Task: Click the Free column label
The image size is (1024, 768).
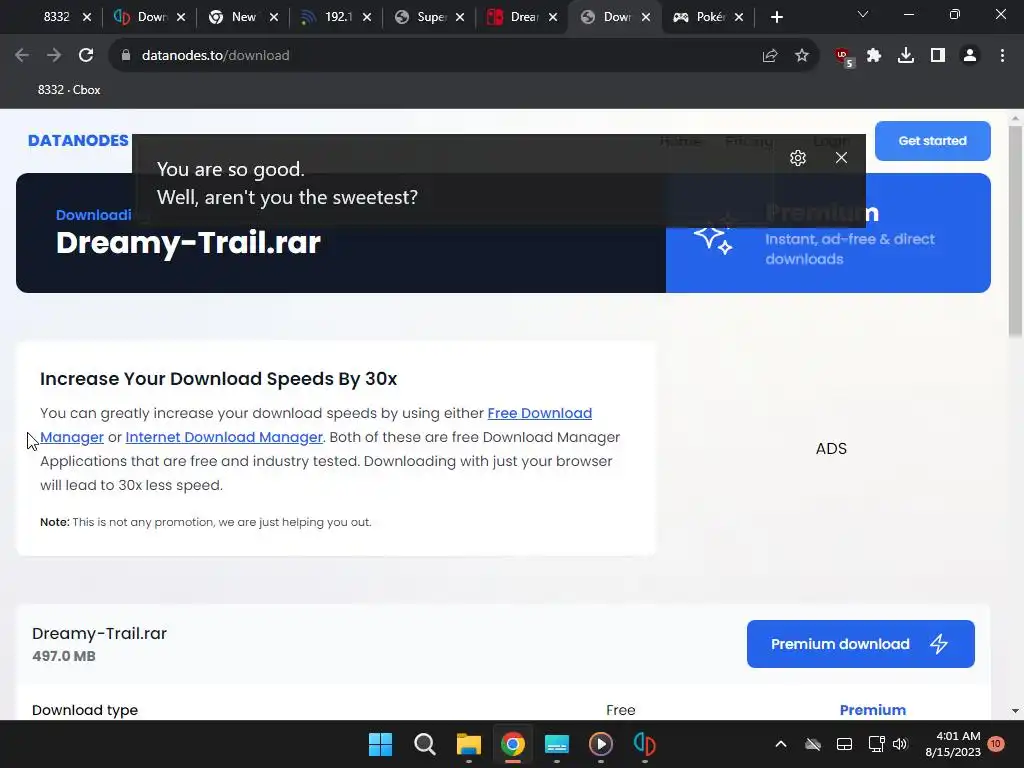Action: click(x=620, y=710)
